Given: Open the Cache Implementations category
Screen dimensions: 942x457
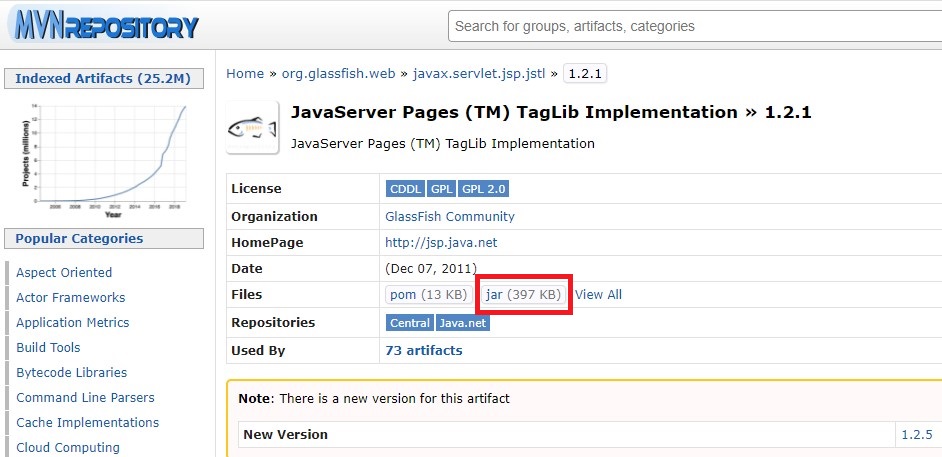Looking at the screenshot, I should [87, 423].
